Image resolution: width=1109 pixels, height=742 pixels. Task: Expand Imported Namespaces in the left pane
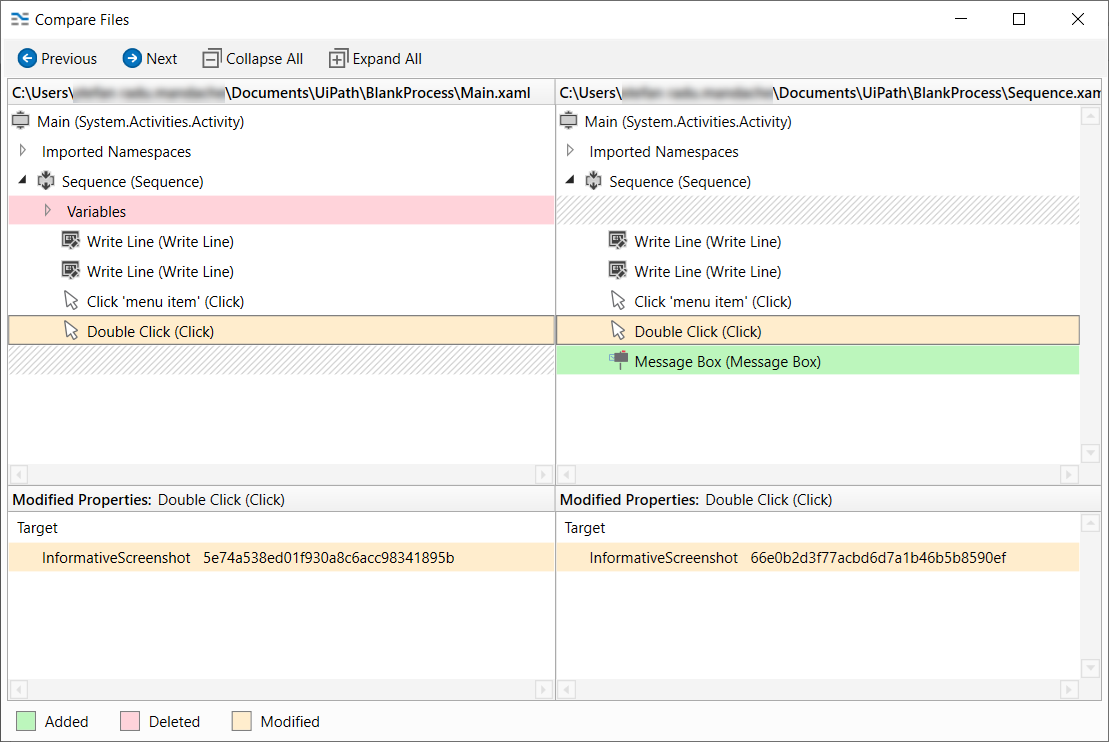22,151
